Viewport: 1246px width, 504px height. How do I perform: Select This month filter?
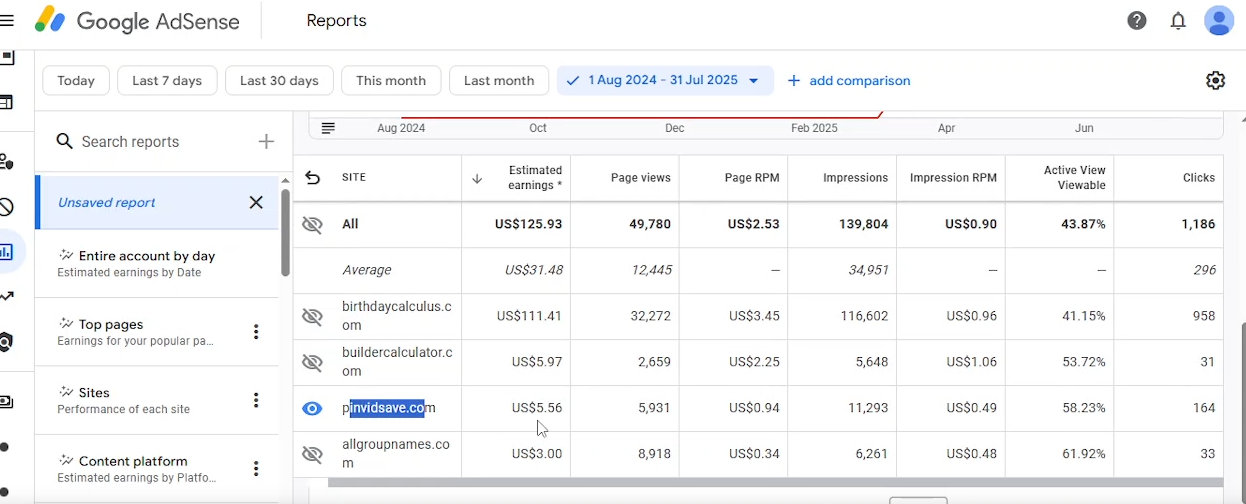[x=391, y=80]
